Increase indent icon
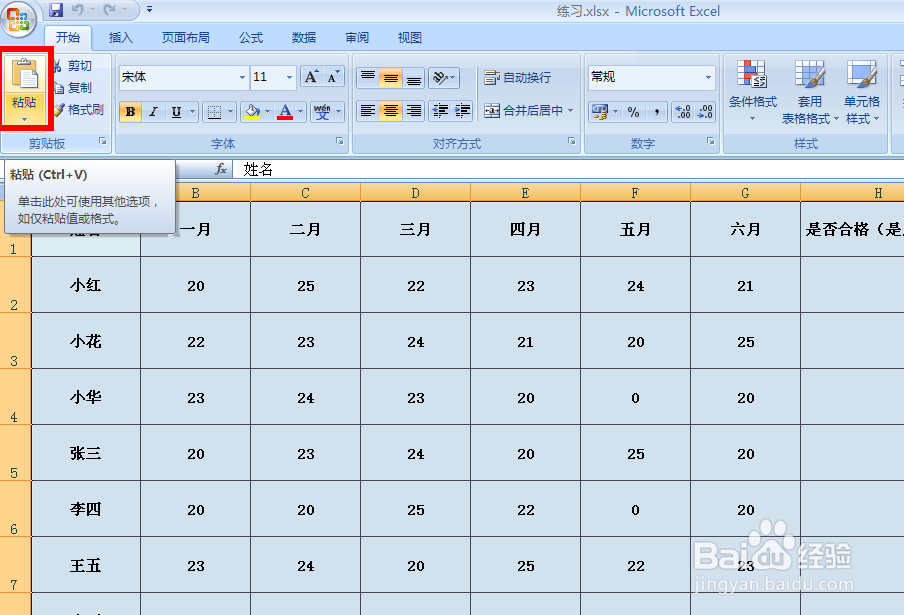Screen dimensions: 904x615 coord(462,111)
